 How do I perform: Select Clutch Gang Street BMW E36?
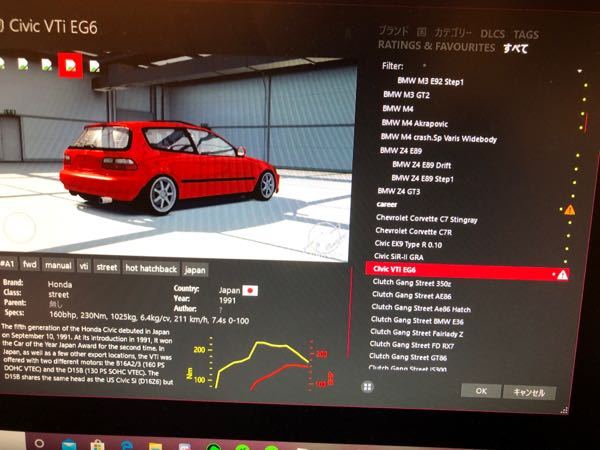point(417,320)
